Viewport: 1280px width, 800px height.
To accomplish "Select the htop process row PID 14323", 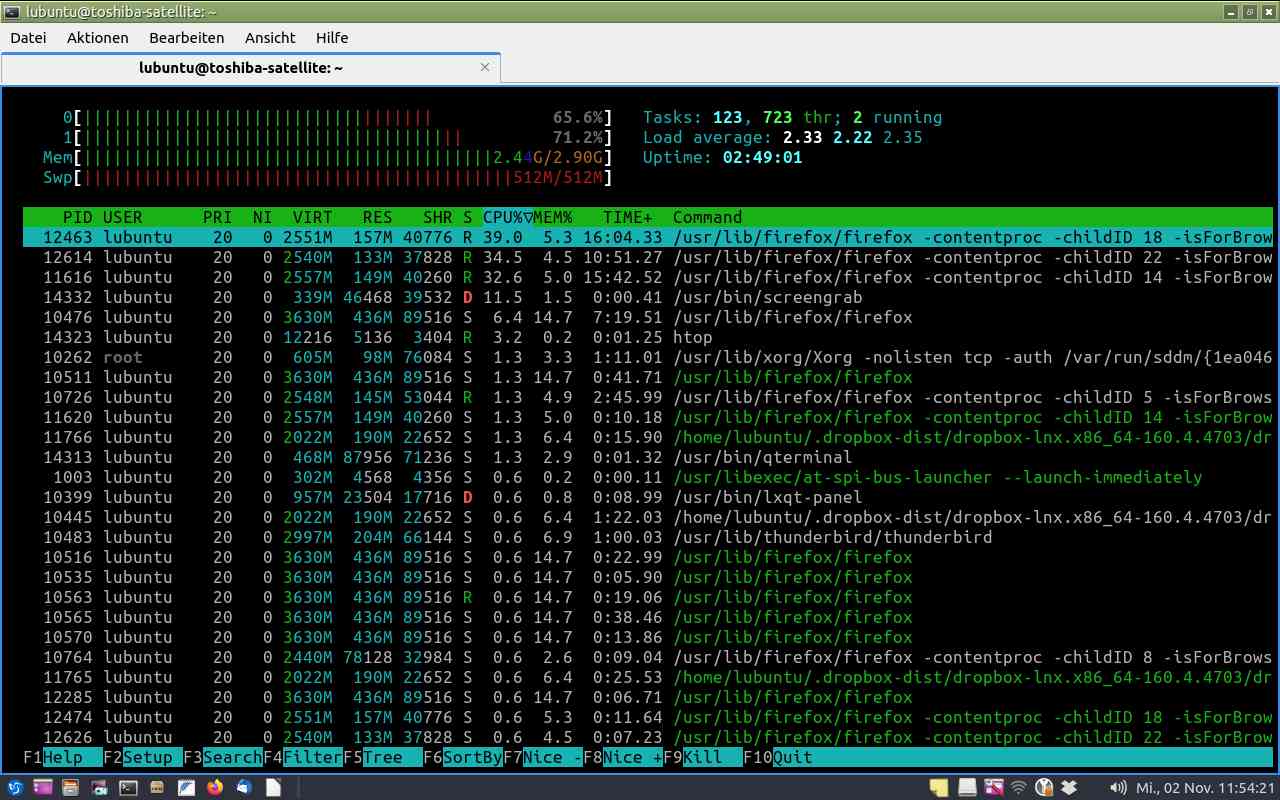I will tap(648, 337).
